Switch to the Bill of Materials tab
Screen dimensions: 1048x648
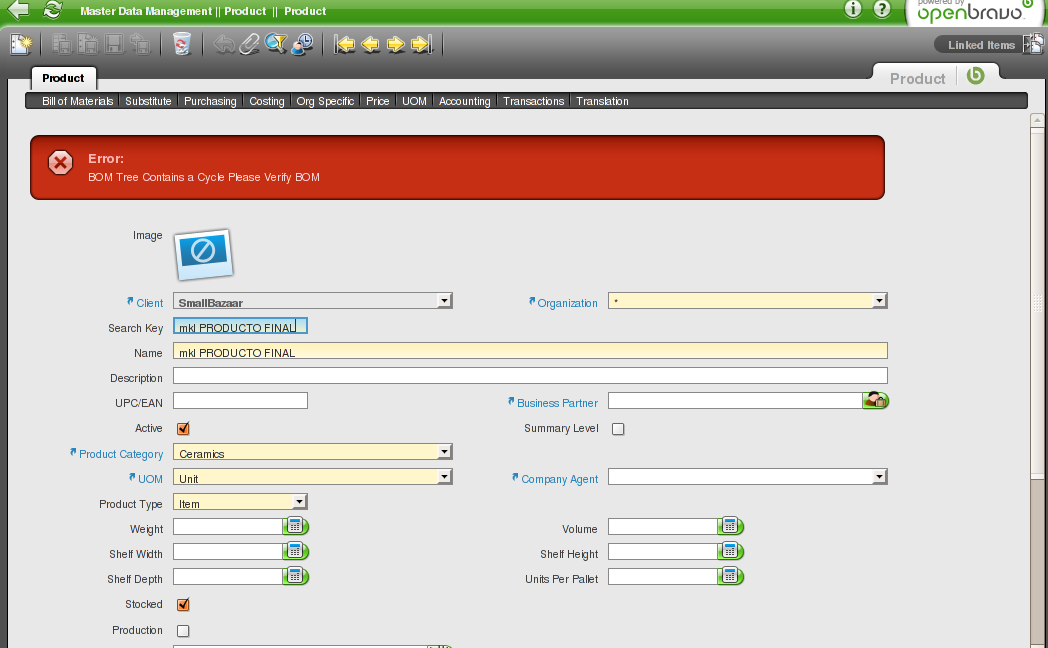[x=77, y=101]
